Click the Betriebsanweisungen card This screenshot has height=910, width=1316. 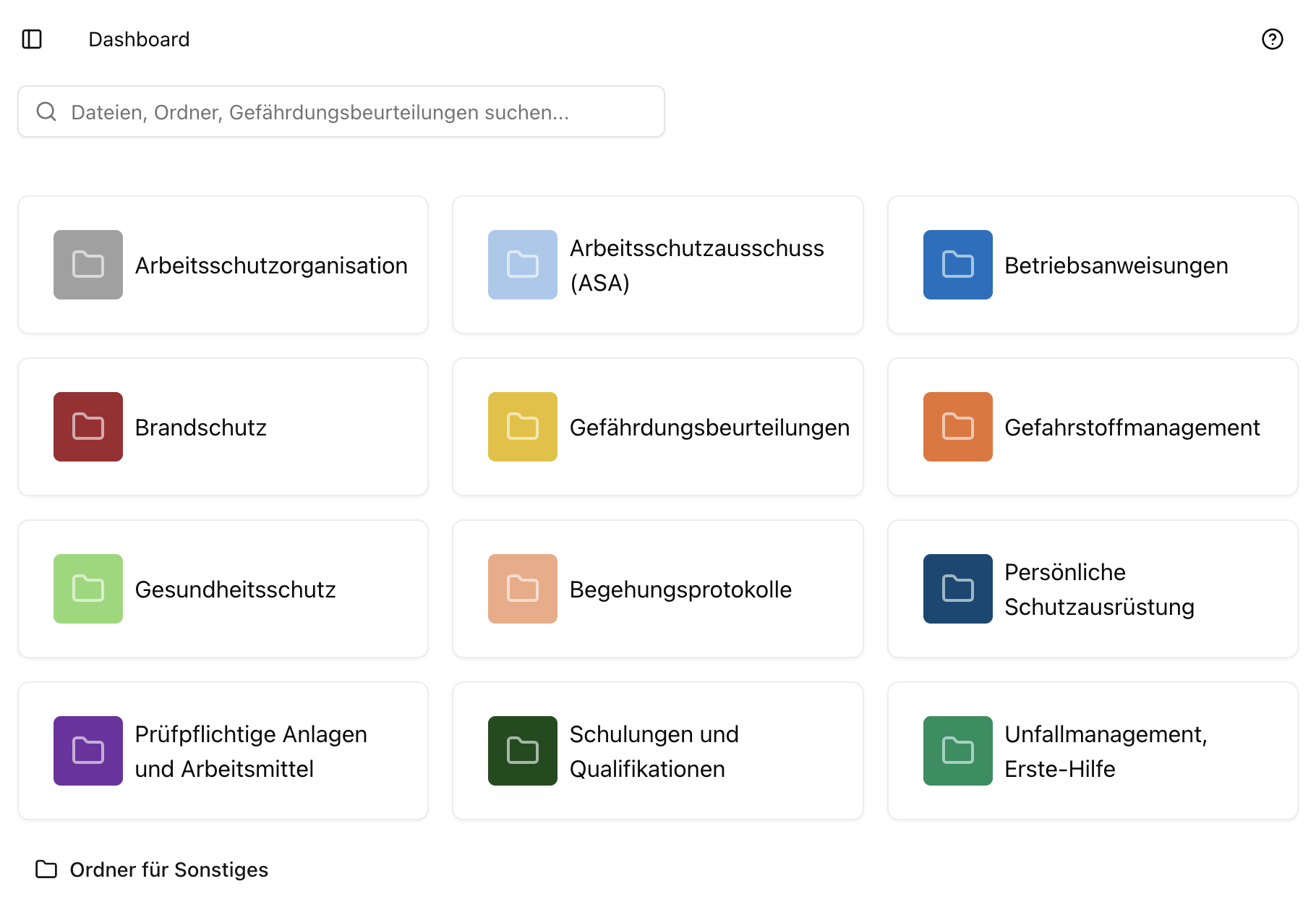click(x=1092, y=265)
